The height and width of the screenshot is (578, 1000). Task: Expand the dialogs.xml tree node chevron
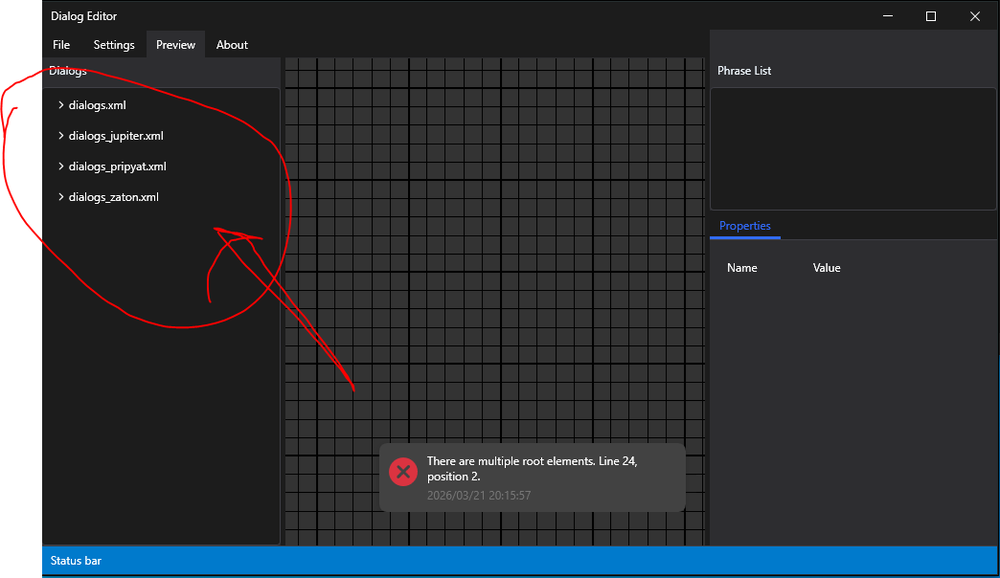coord(61,105)
